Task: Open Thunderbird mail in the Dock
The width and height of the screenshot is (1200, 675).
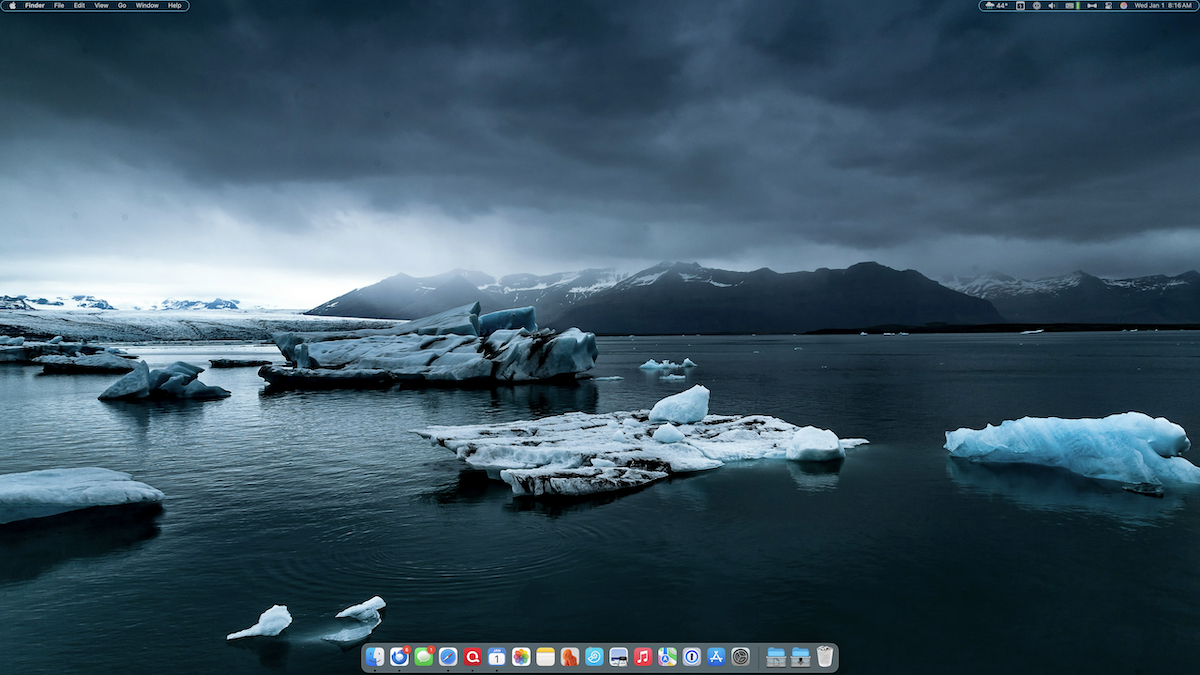Action: pos(399,657)
